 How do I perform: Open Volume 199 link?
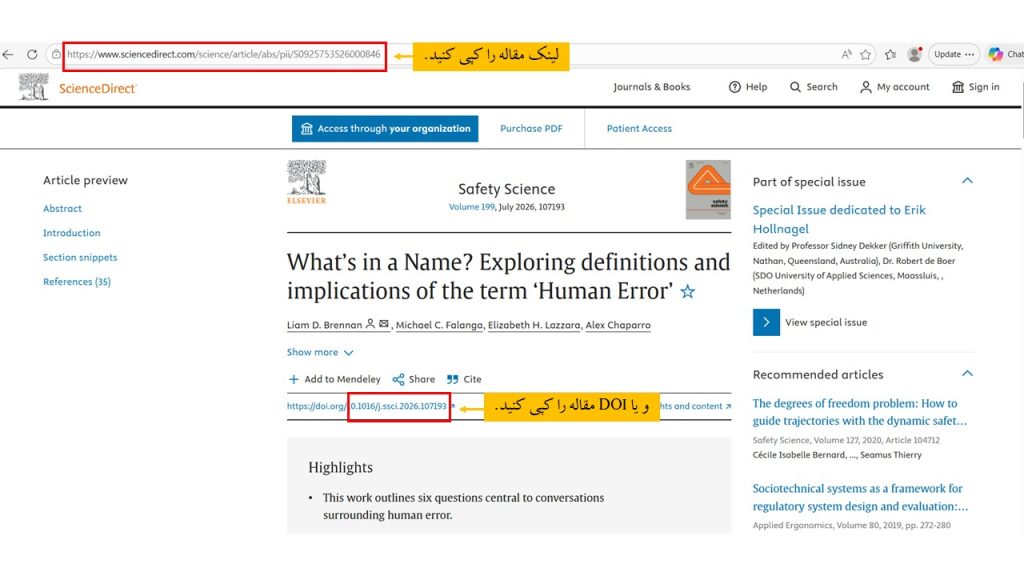click(x=472, y=206)
